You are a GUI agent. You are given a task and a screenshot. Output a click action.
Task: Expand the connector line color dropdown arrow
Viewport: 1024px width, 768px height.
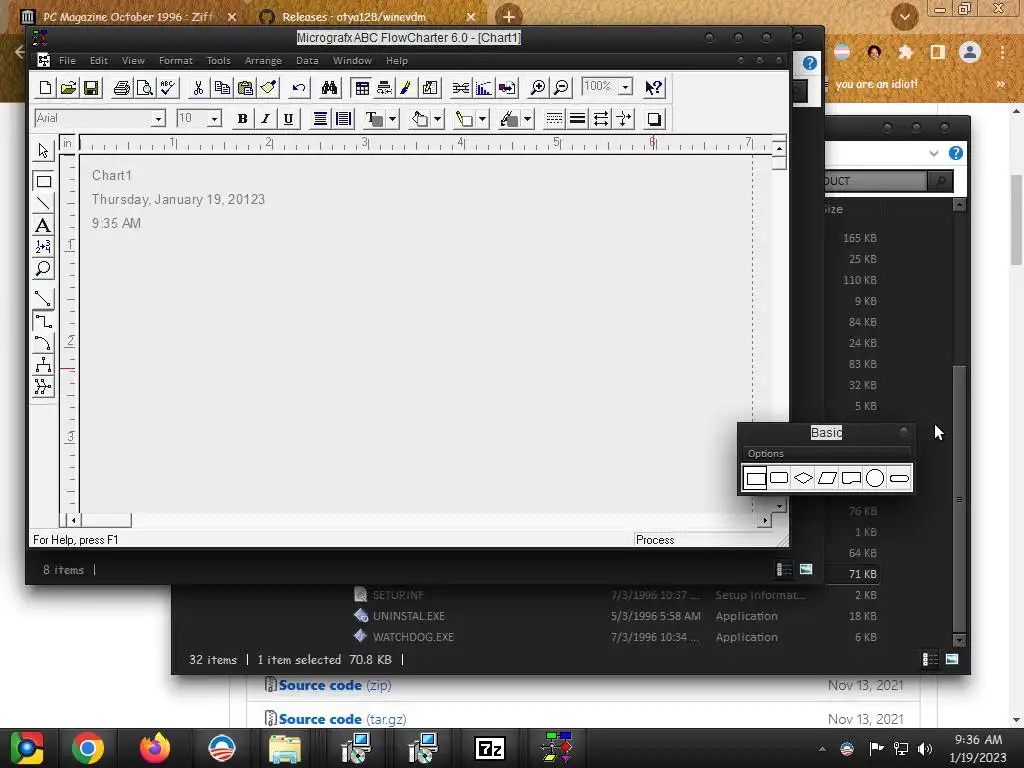527,119
